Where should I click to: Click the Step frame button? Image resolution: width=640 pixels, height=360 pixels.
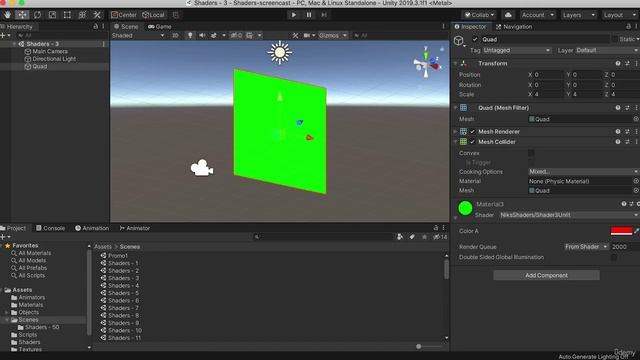click(x=324, y=15)
